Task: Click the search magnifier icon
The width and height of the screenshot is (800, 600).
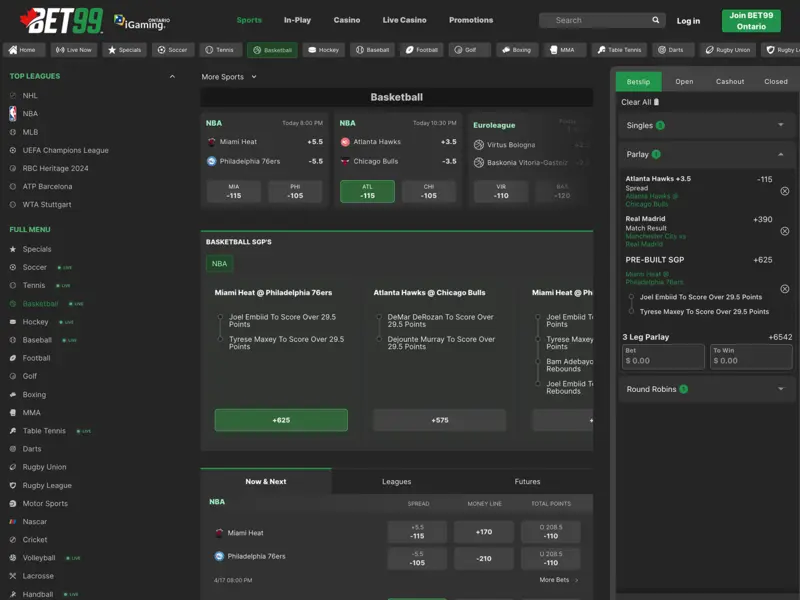Action: pos(656,20)
